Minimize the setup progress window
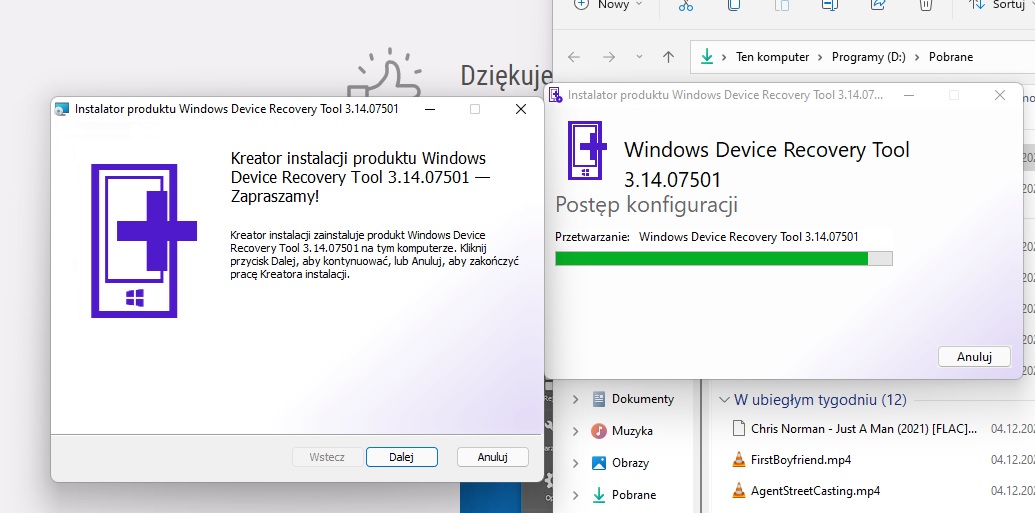 909,95
